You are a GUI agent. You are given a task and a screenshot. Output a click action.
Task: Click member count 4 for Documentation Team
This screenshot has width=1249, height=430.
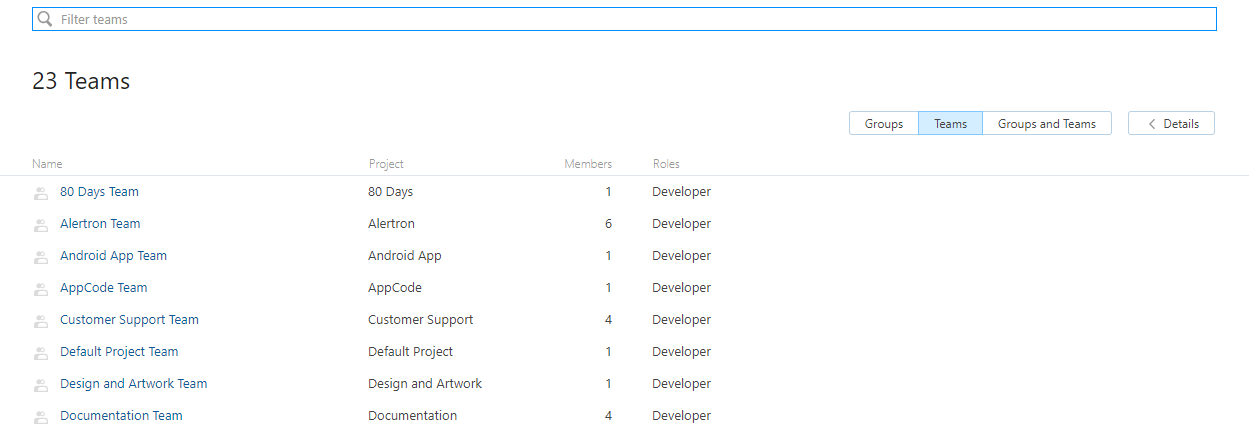click(608, 416)
